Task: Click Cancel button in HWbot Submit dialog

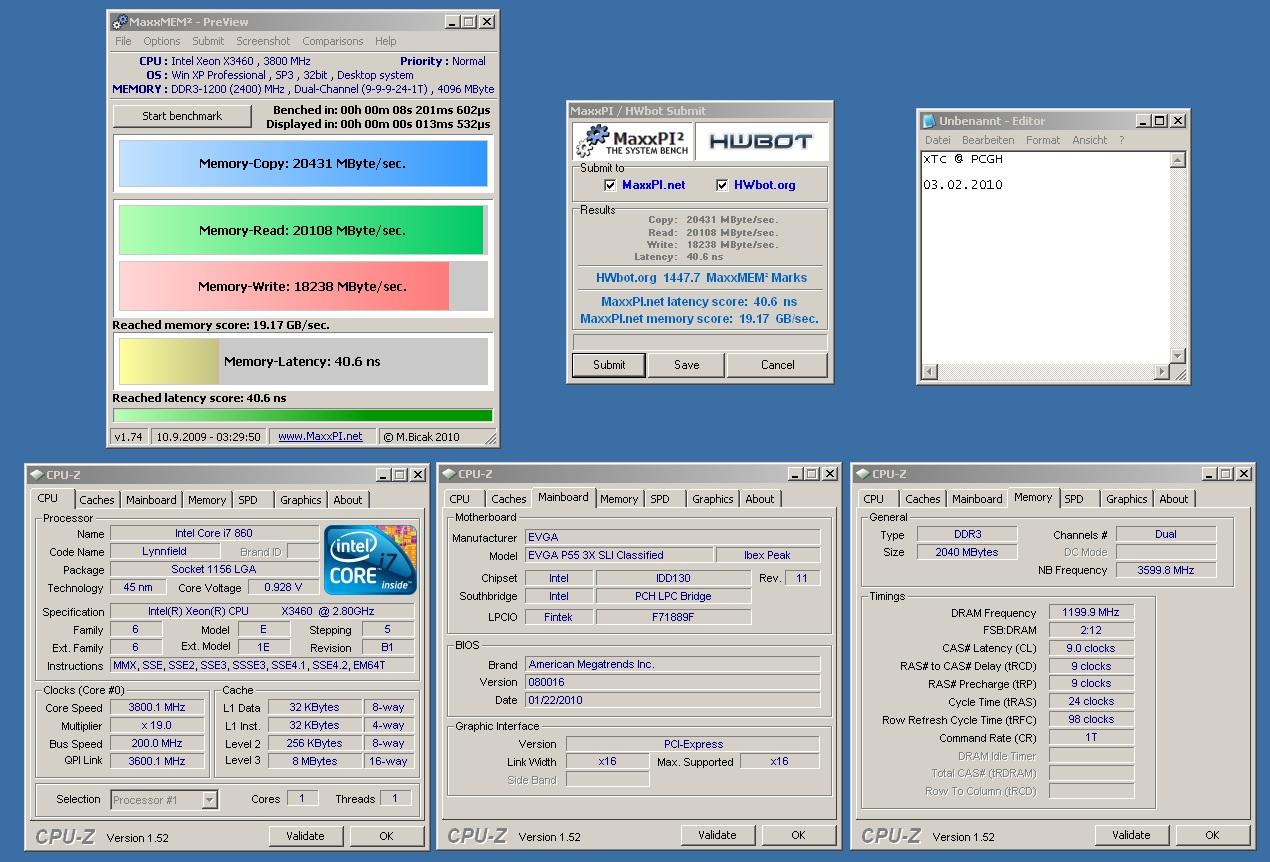Action: coord(777,365)
